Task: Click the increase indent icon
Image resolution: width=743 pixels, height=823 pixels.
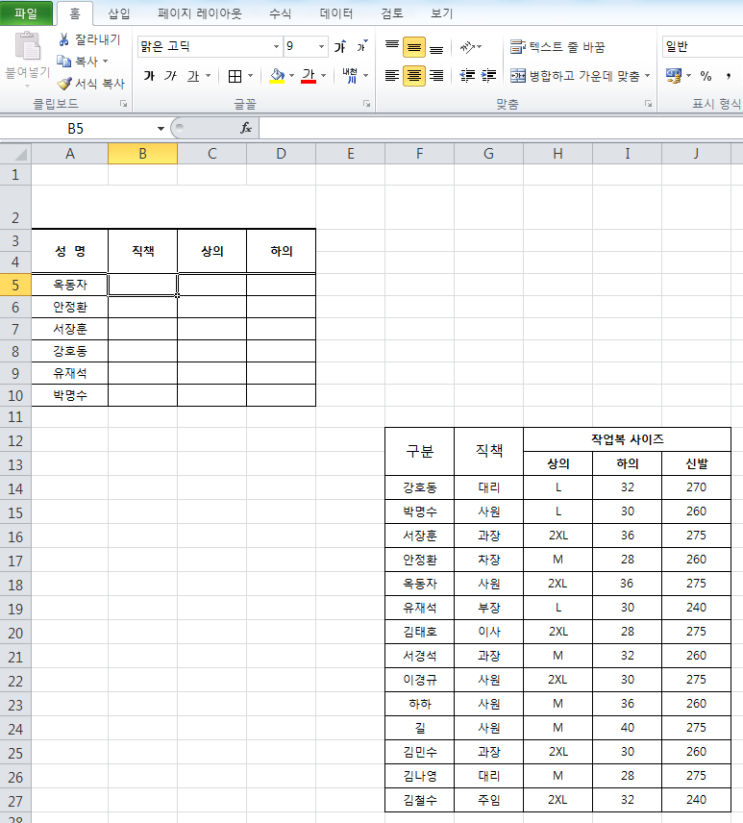Action: pos(489,76)
